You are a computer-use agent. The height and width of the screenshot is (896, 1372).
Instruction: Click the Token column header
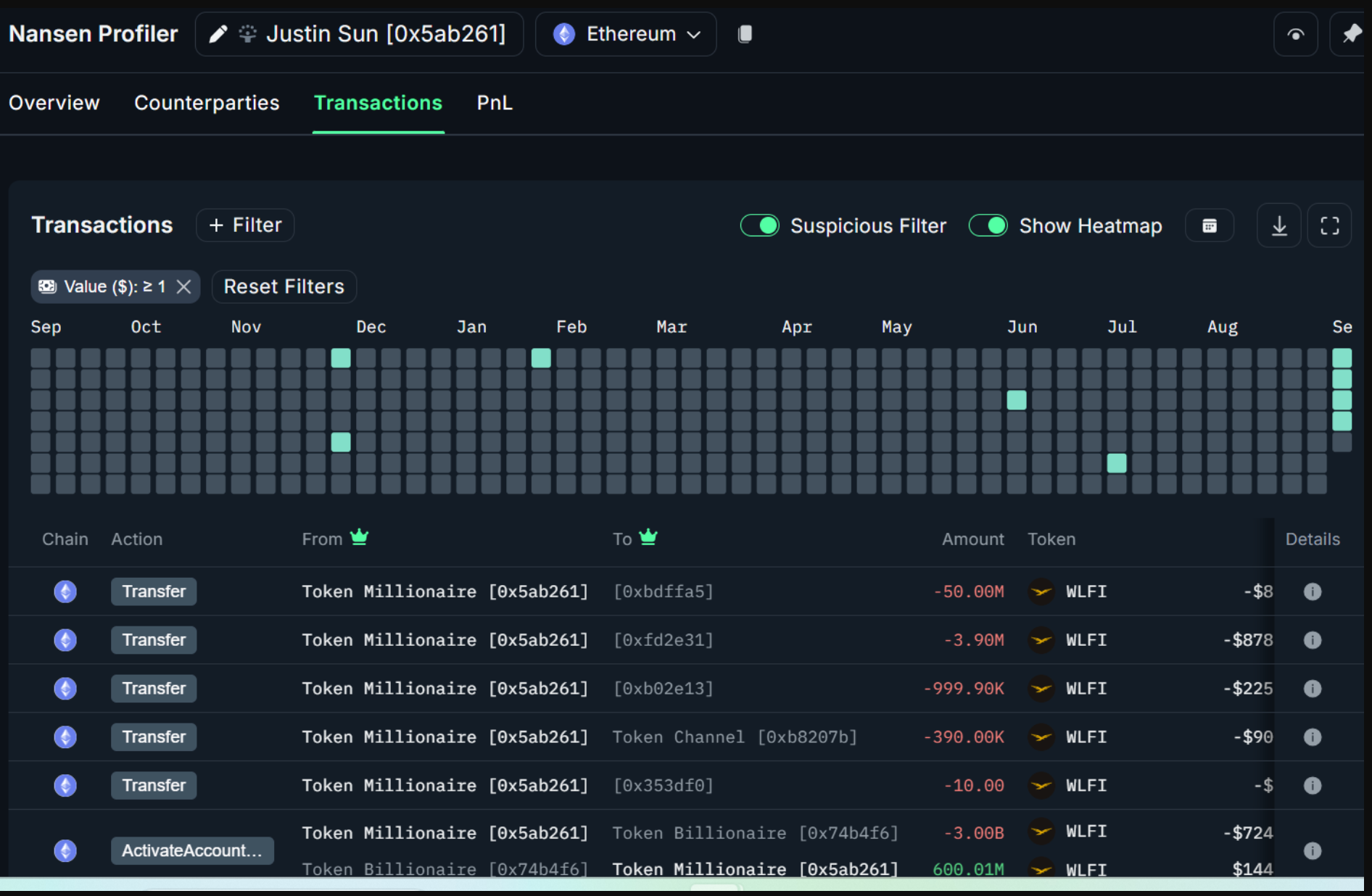1051,539
